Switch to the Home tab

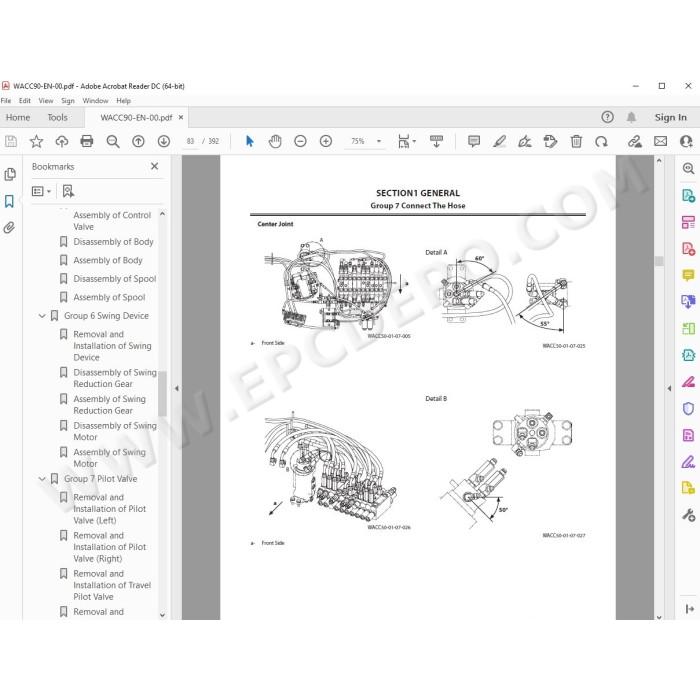coord(18,117)
